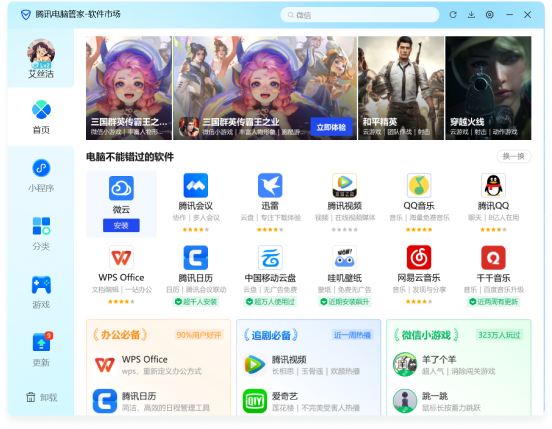The image size is (552, 429).
Task: Open the settings icon in title bar
Action: [490, 15]
